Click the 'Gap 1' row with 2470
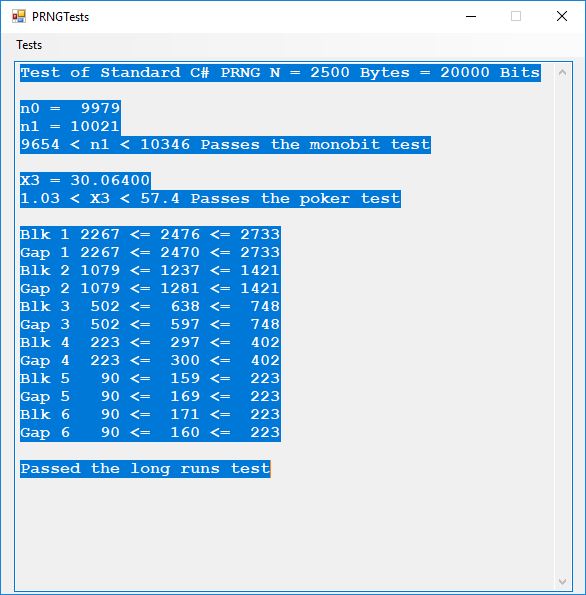Screen dimensions: 586x595 point(150,252)
